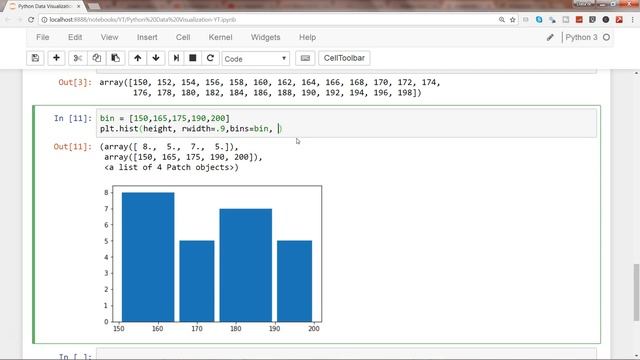Interrupt the kernel with stop icon
This screenshot has height=360, width=640.
click(x=193, y=58)
